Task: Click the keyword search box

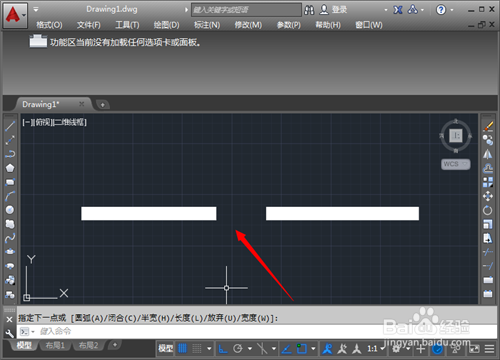Action: point(246,10)
